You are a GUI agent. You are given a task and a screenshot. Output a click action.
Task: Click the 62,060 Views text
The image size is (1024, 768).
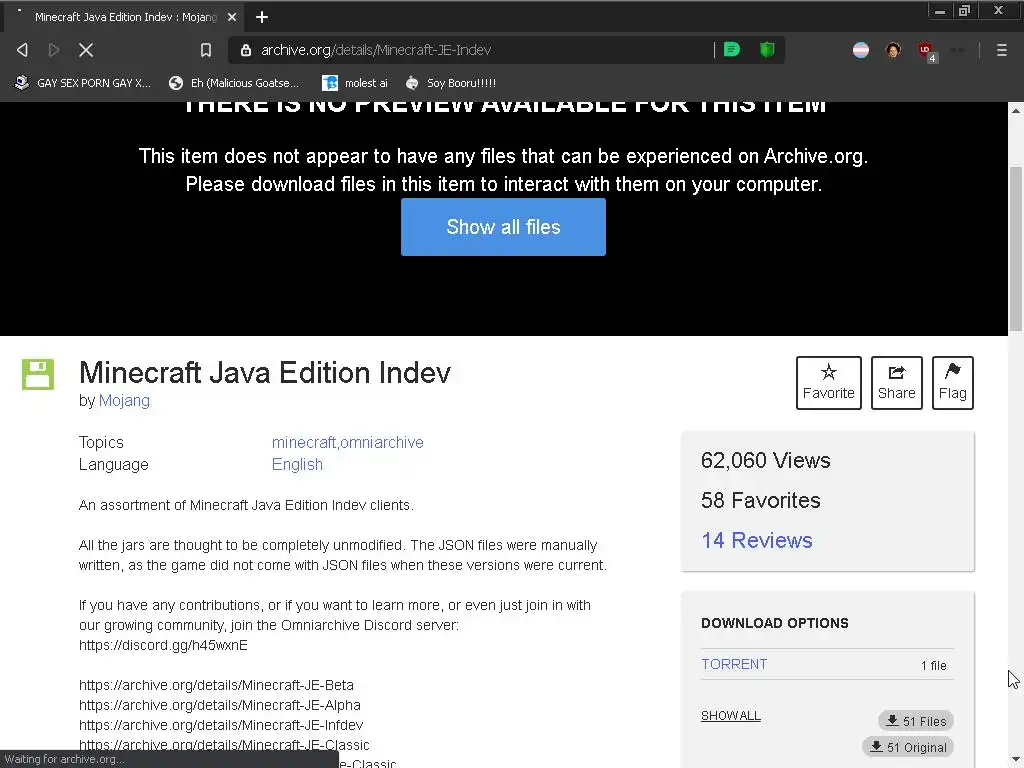(765, 460)
